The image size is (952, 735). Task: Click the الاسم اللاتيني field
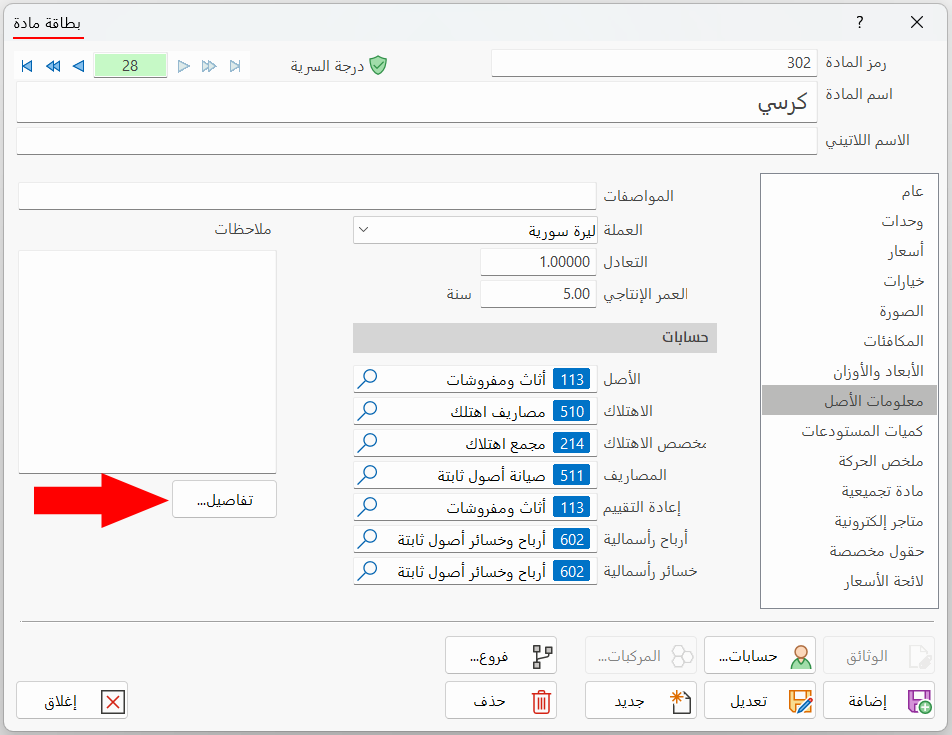(x=416, y=141)
